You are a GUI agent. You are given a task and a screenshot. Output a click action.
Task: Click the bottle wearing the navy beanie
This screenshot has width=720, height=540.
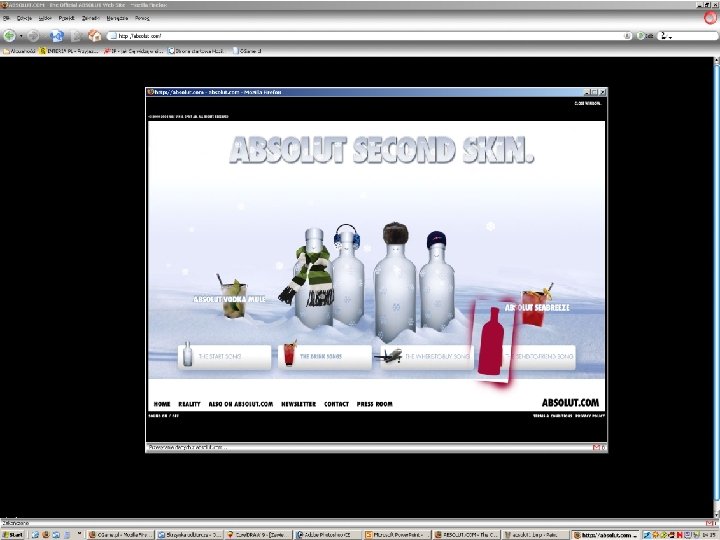pos(437,281)
